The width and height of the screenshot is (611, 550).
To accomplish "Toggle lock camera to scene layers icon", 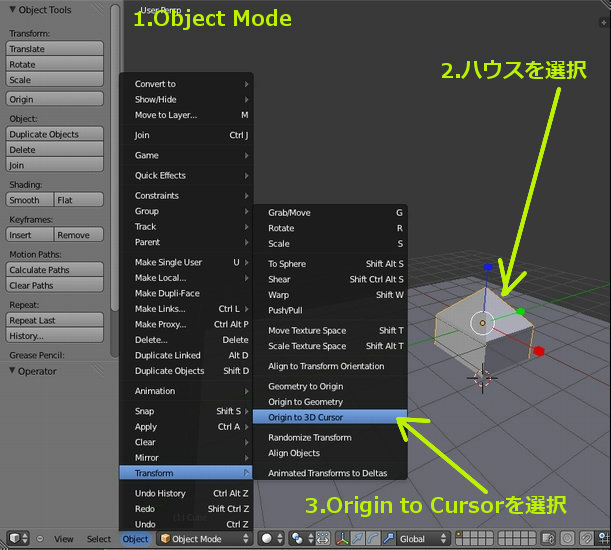I will (548, 538).
